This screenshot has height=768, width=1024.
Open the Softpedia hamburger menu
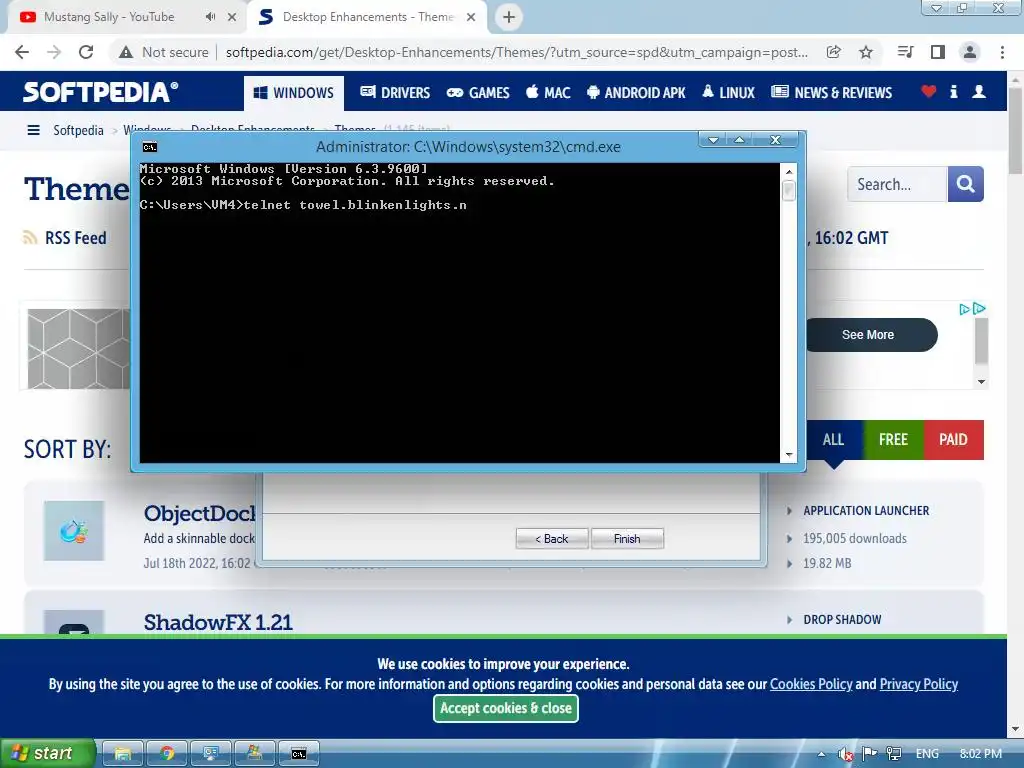(33, 130)
